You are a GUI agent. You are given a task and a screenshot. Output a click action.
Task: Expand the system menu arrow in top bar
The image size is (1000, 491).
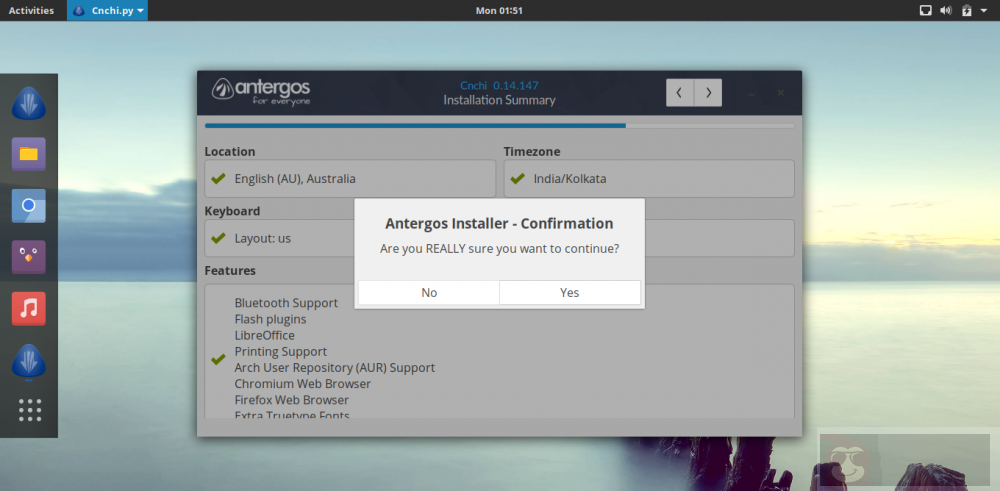pos(985,11)
